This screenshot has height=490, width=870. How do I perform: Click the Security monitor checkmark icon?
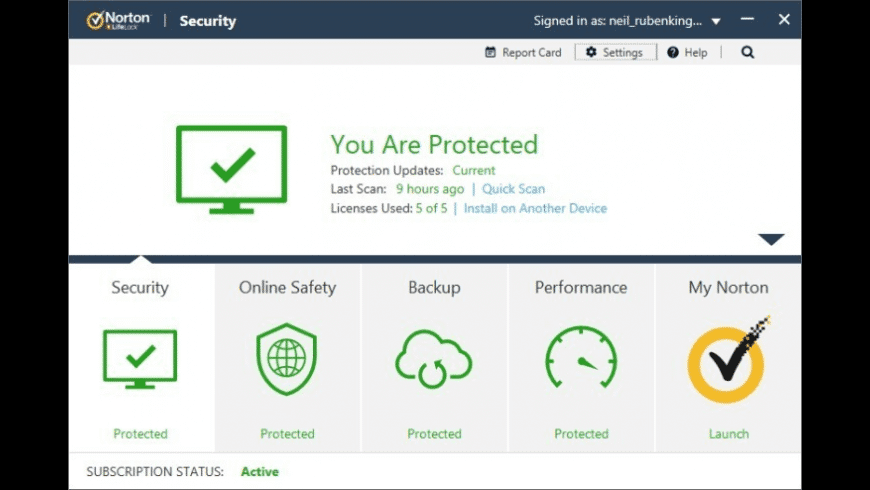pyautogui.click(x=140, y=358)
